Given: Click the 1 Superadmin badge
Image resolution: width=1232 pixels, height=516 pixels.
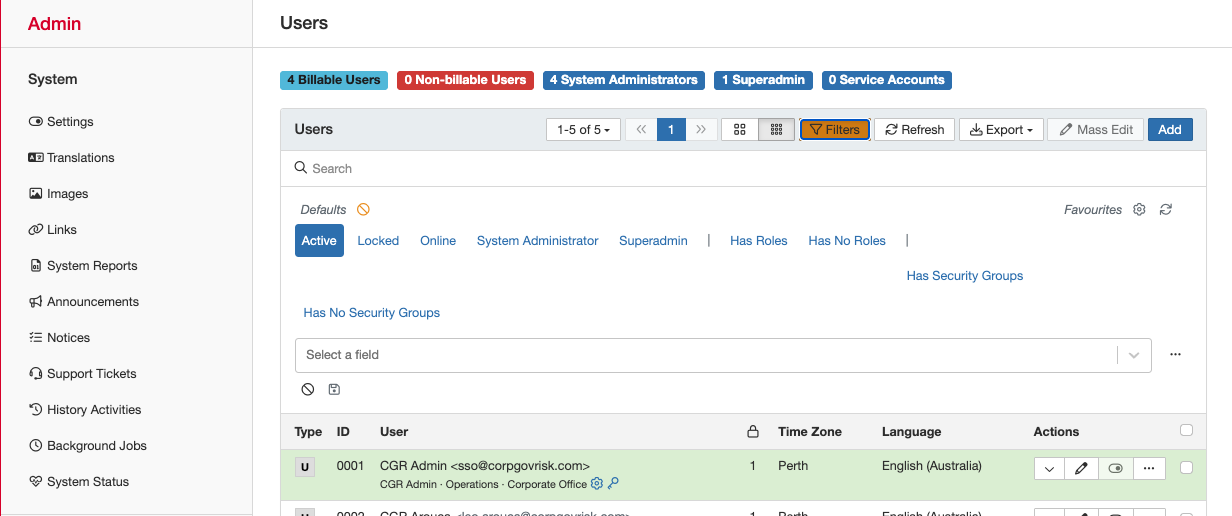Looking at the screenshot, I should coord(763,80).
